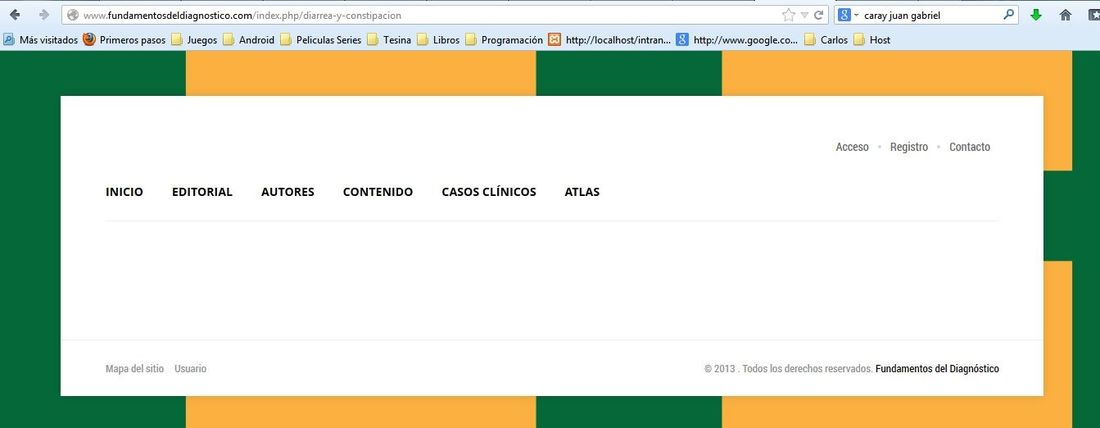Click the search magnifier icon

coord(1009,14)
